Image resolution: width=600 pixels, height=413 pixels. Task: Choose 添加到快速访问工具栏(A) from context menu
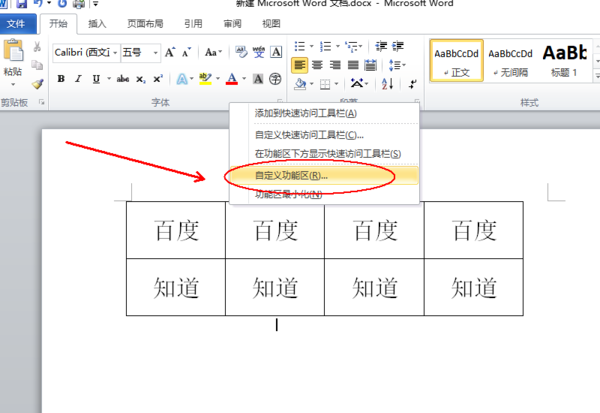[x=324, y=113]
